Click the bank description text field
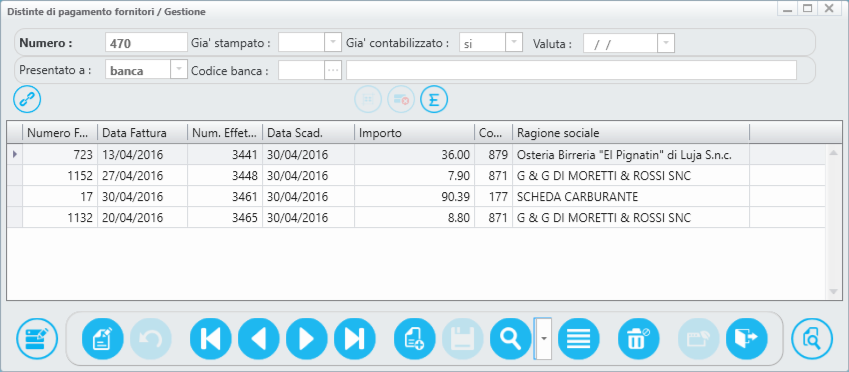 point(571,70)
